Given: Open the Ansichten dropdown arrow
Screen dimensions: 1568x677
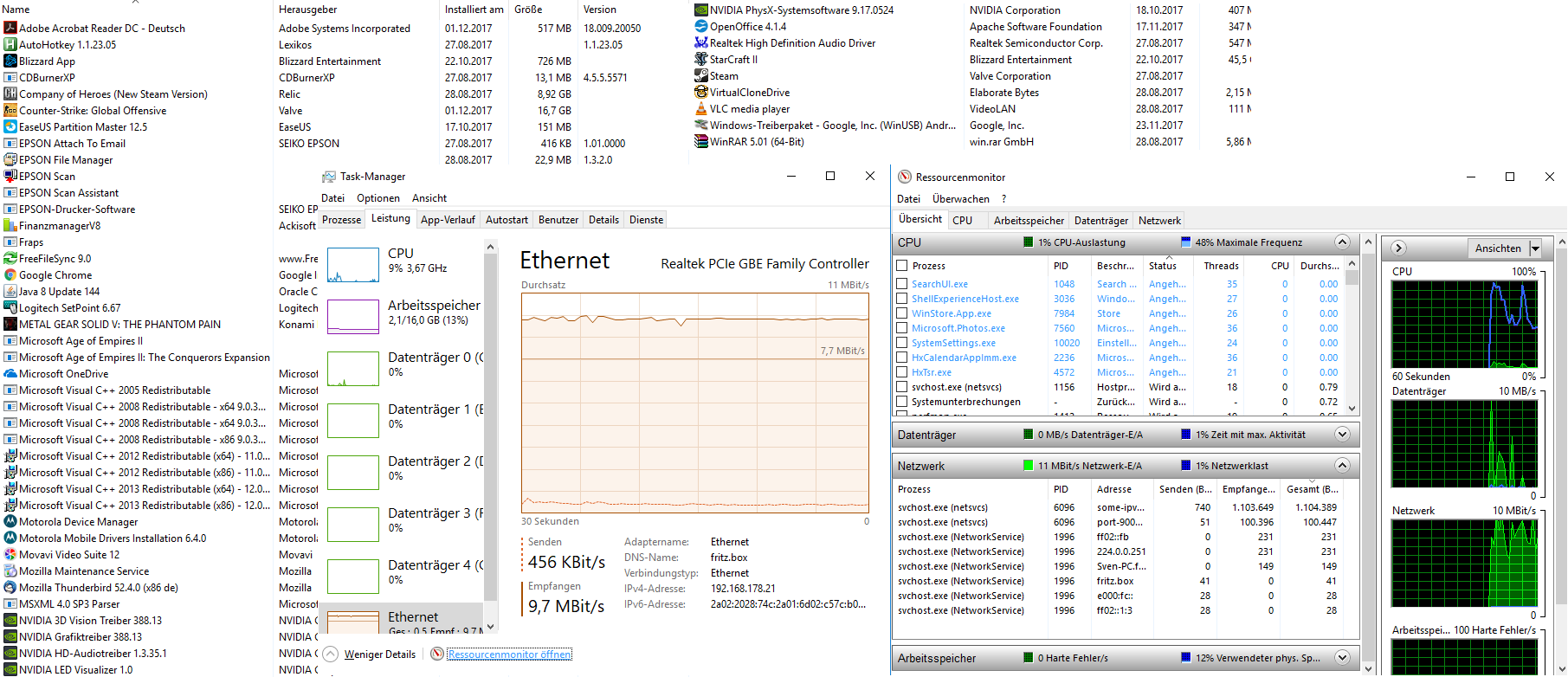Looking at the screenshot, I should pyautogui.click(x=1535, y=248).
